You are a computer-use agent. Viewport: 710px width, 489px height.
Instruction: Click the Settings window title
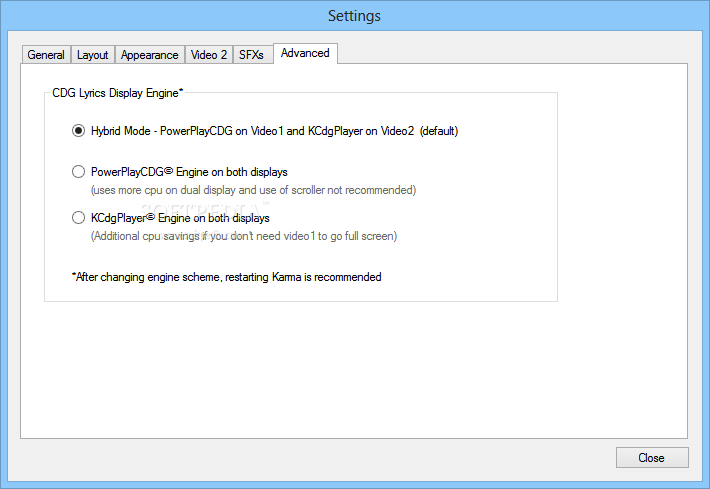[355, 16]
